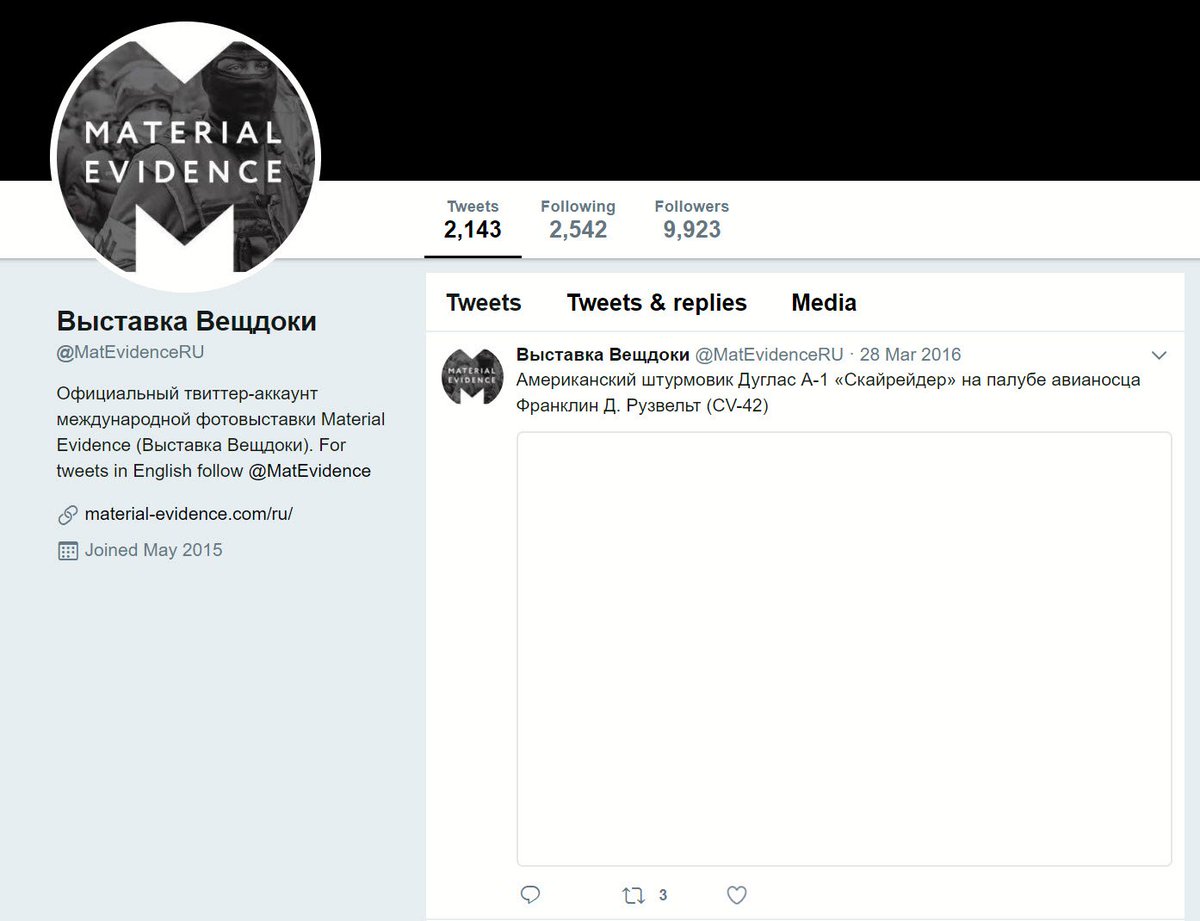This screenshot has width=1200, height=921.
Task: Open the empty tweet image placeholder
Action: pyautogui.click(x=844, y=649)
